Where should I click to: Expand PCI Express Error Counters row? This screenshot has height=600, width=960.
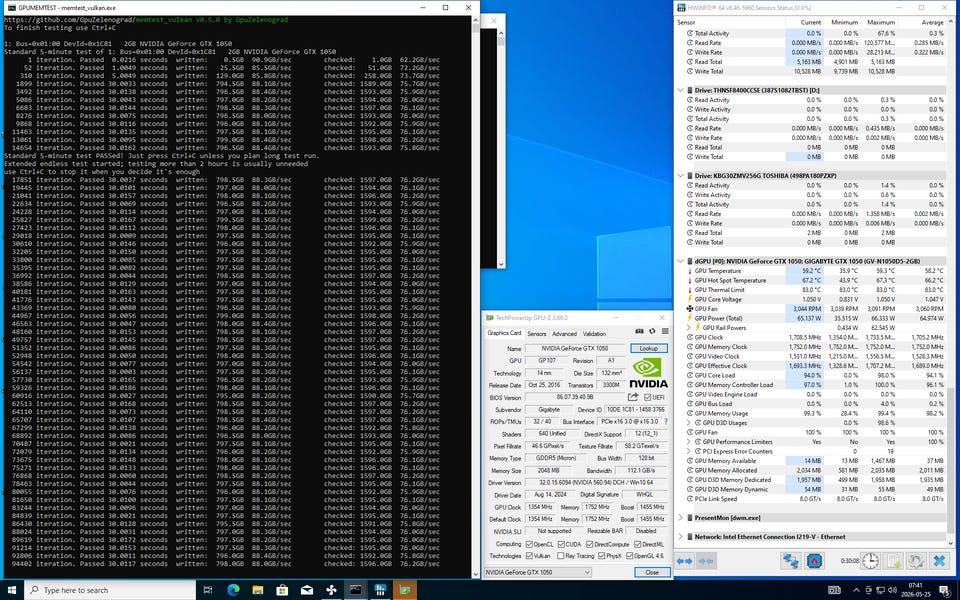coord(689,451)
